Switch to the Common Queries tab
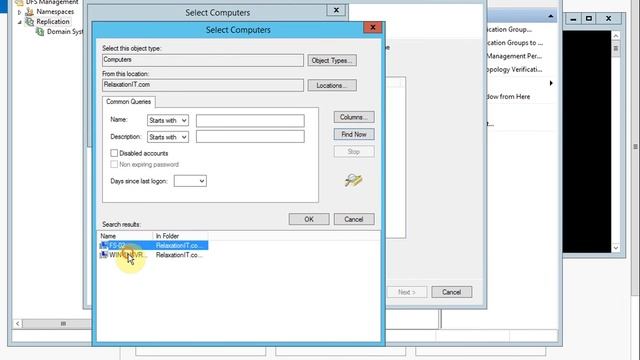640x360 pixels. click(x=129, y=102)
